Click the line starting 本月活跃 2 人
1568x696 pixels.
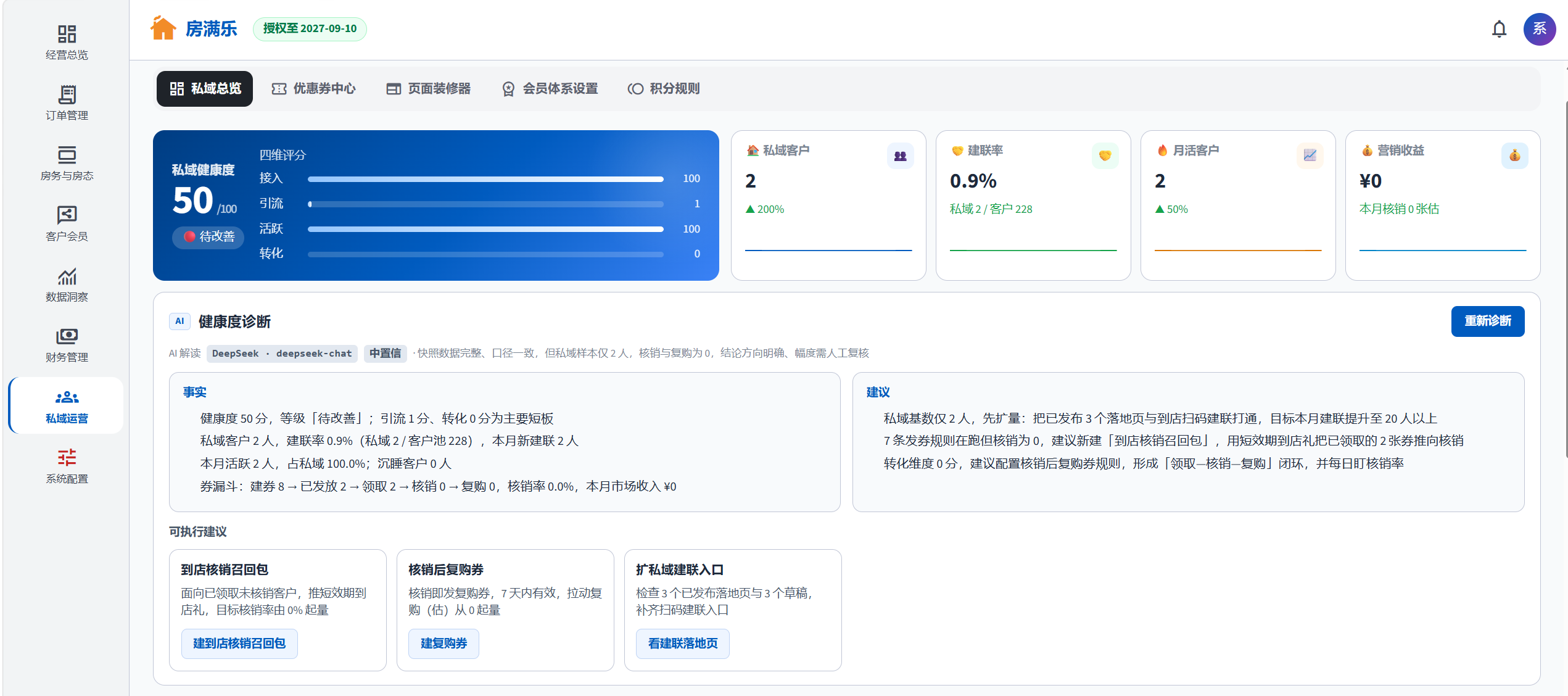point(326,464)
